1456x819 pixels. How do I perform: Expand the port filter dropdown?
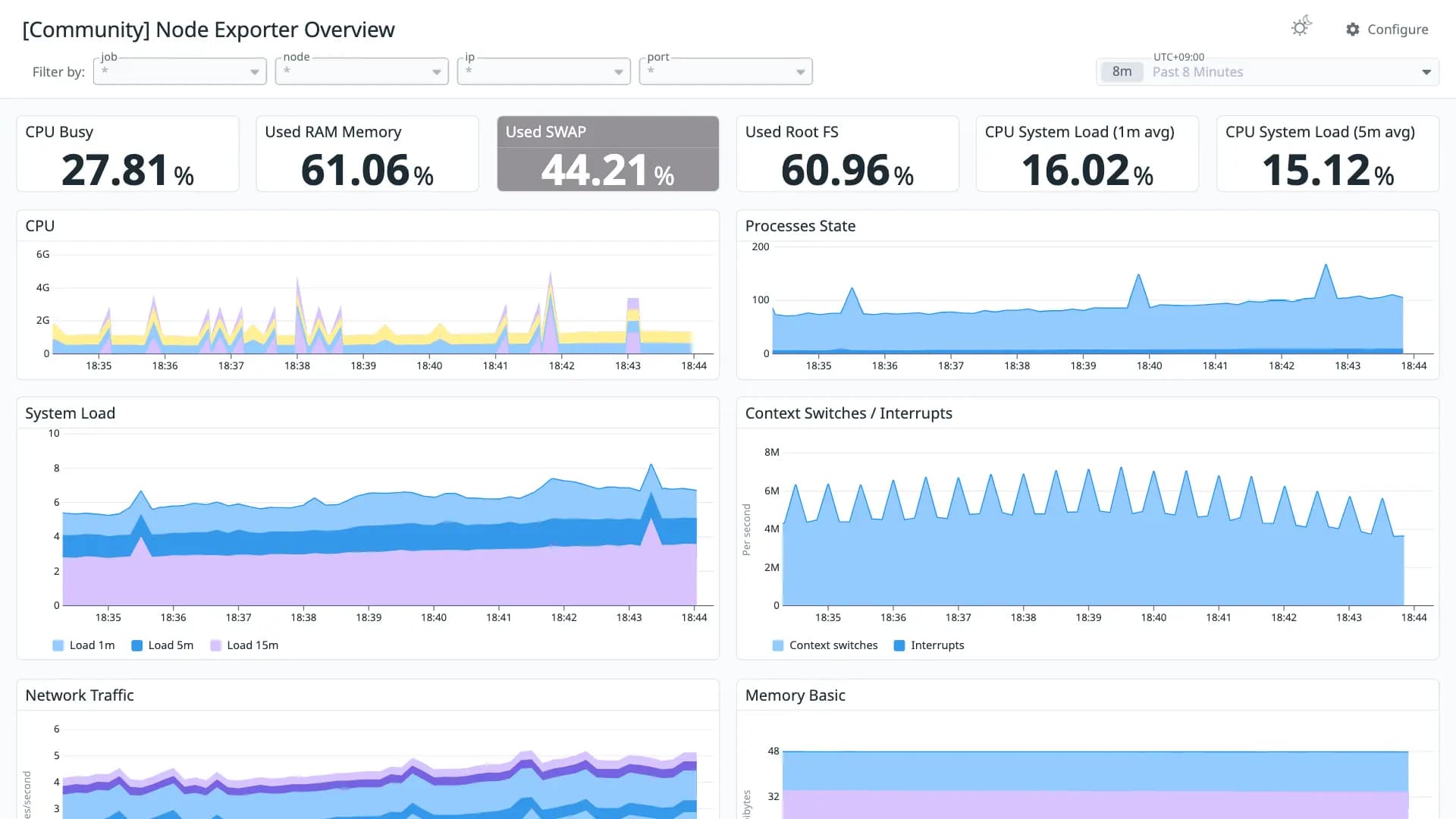pyautogui.click(x=726, y=71)
